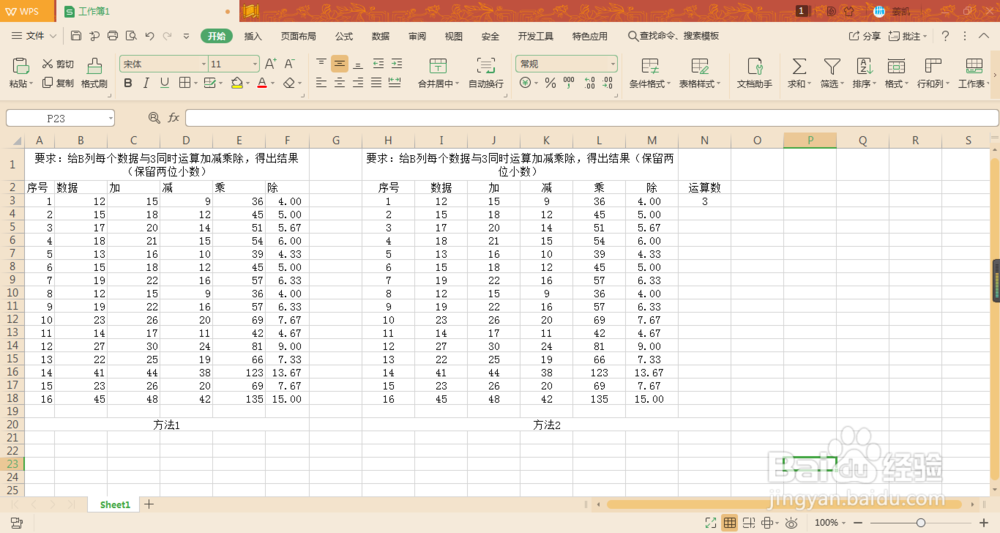Decrease indent icon
1000x533 pixels.
(378, 64)
